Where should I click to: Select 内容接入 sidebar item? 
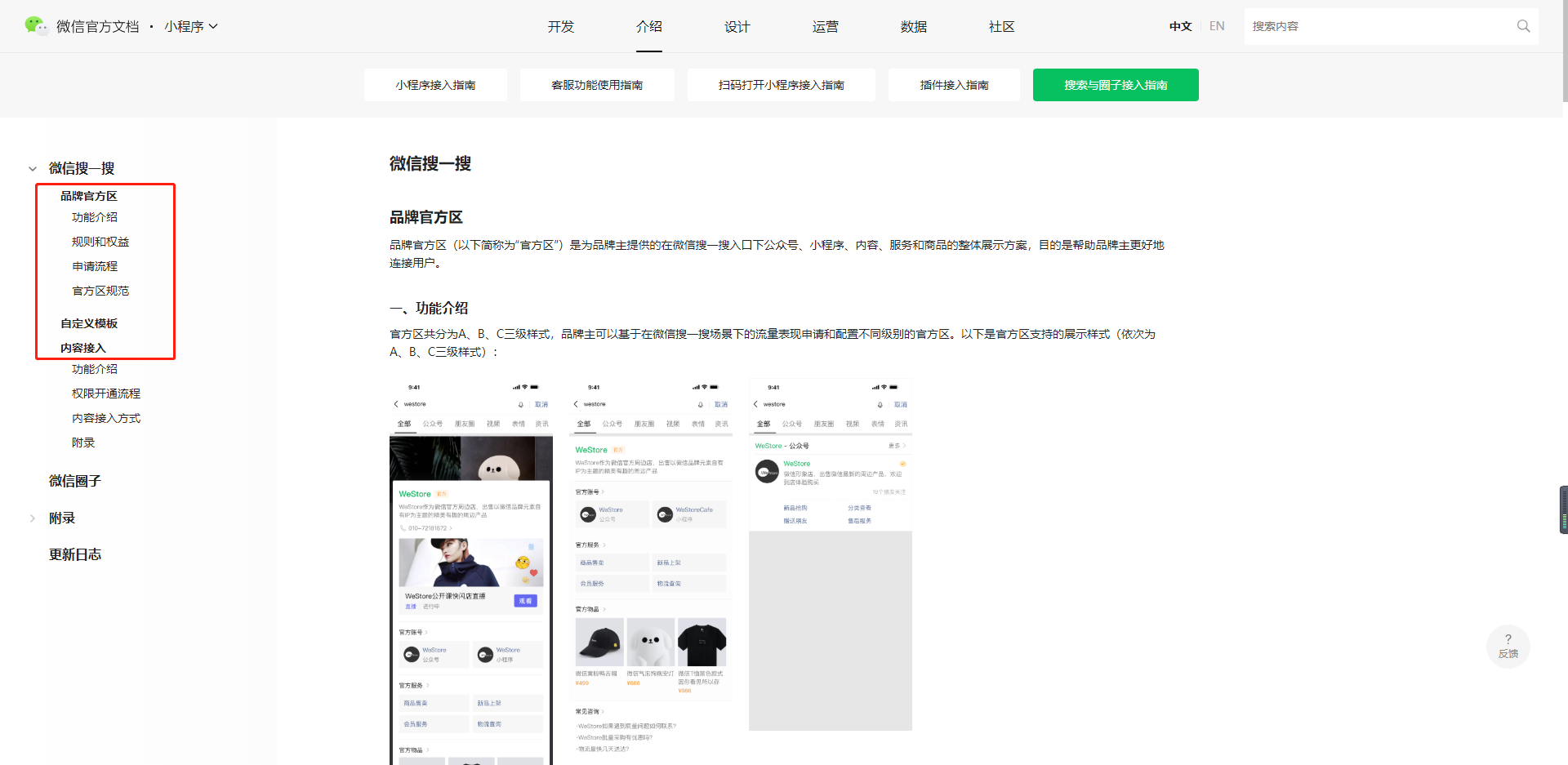click(x=83, y=348)
